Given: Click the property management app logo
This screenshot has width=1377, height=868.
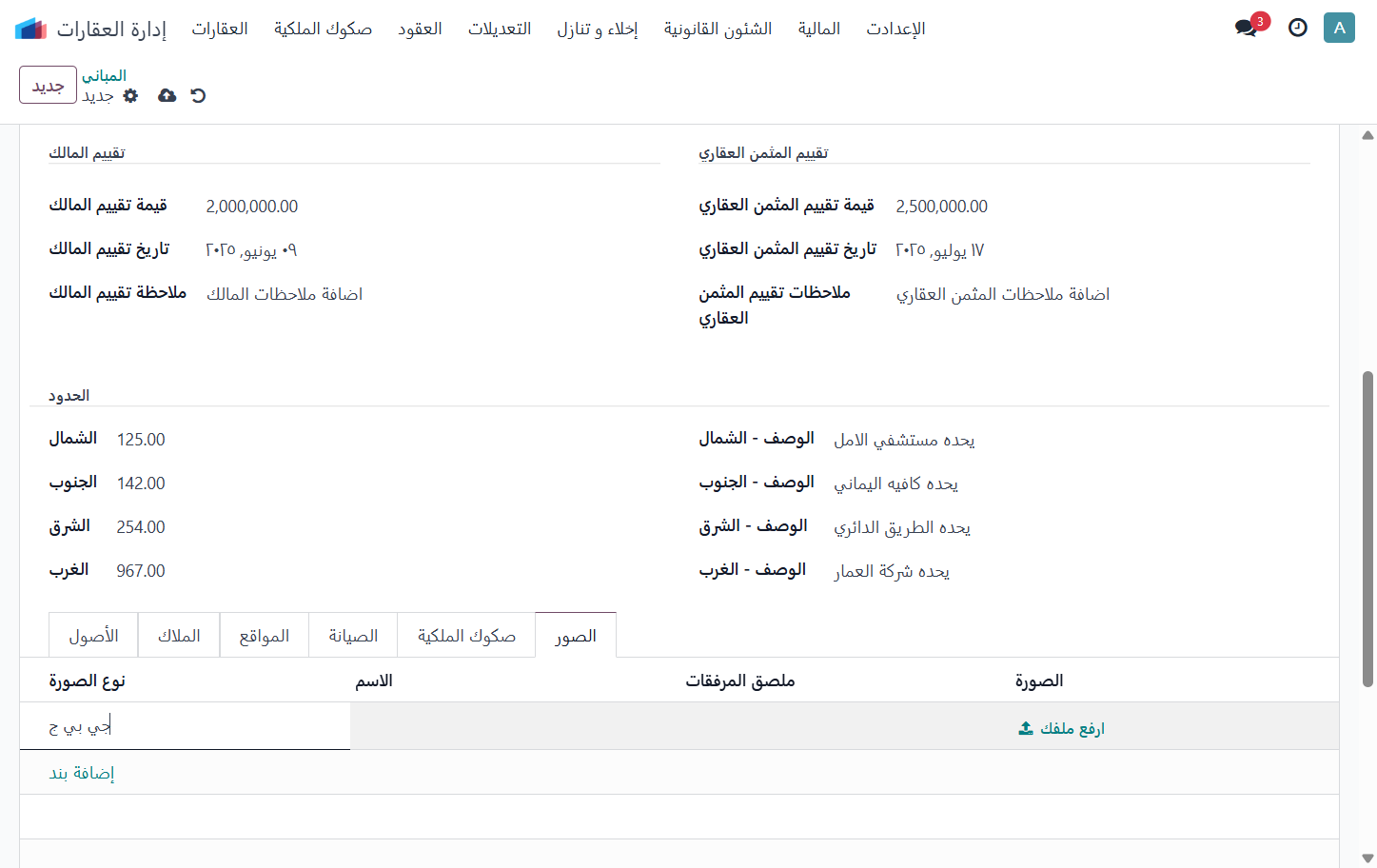Looking at the screenshot, I should click(30, 29).
